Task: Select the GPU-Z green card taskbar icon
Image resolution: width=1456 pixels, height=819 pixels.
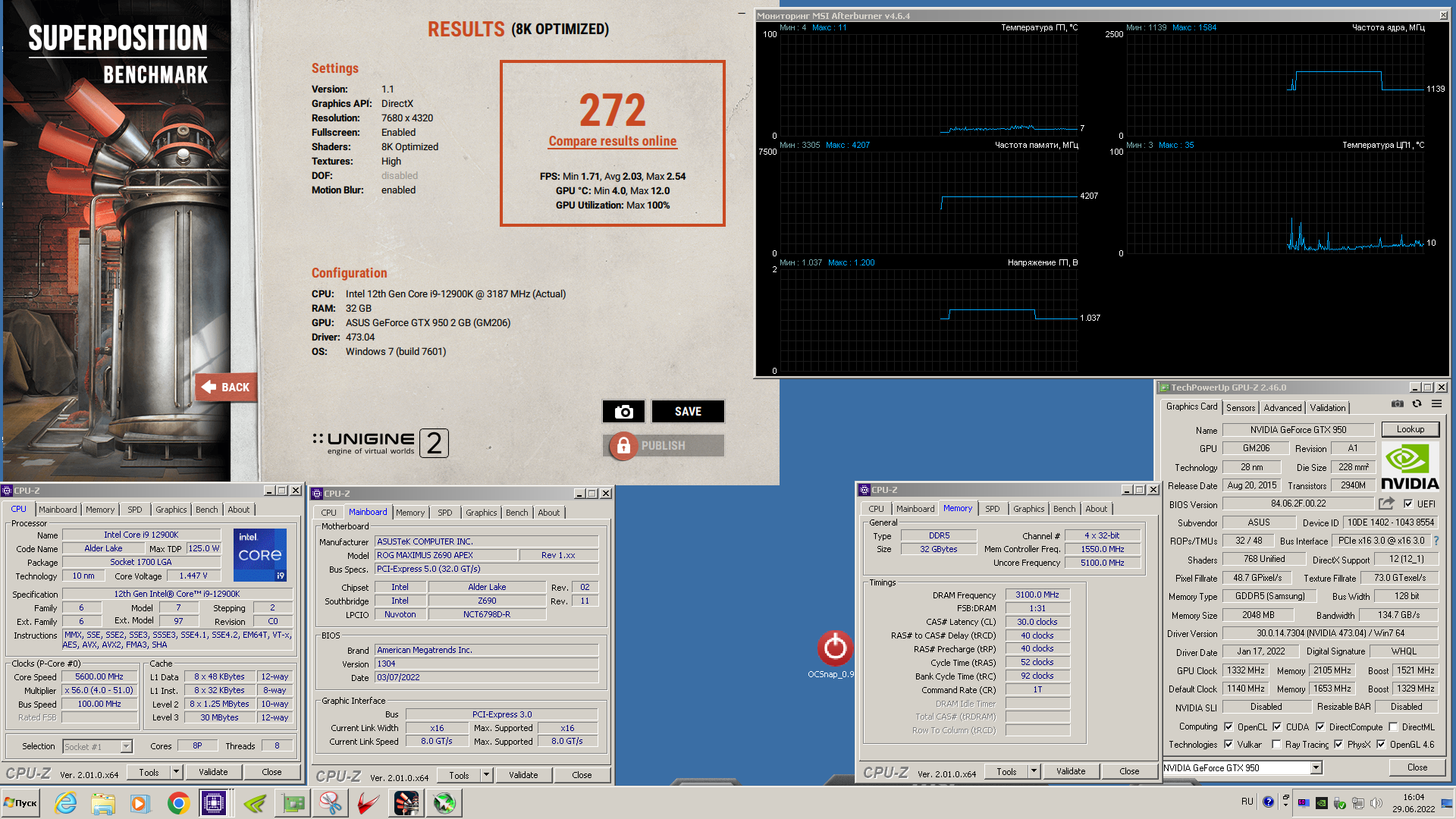Action: (293, 803)
